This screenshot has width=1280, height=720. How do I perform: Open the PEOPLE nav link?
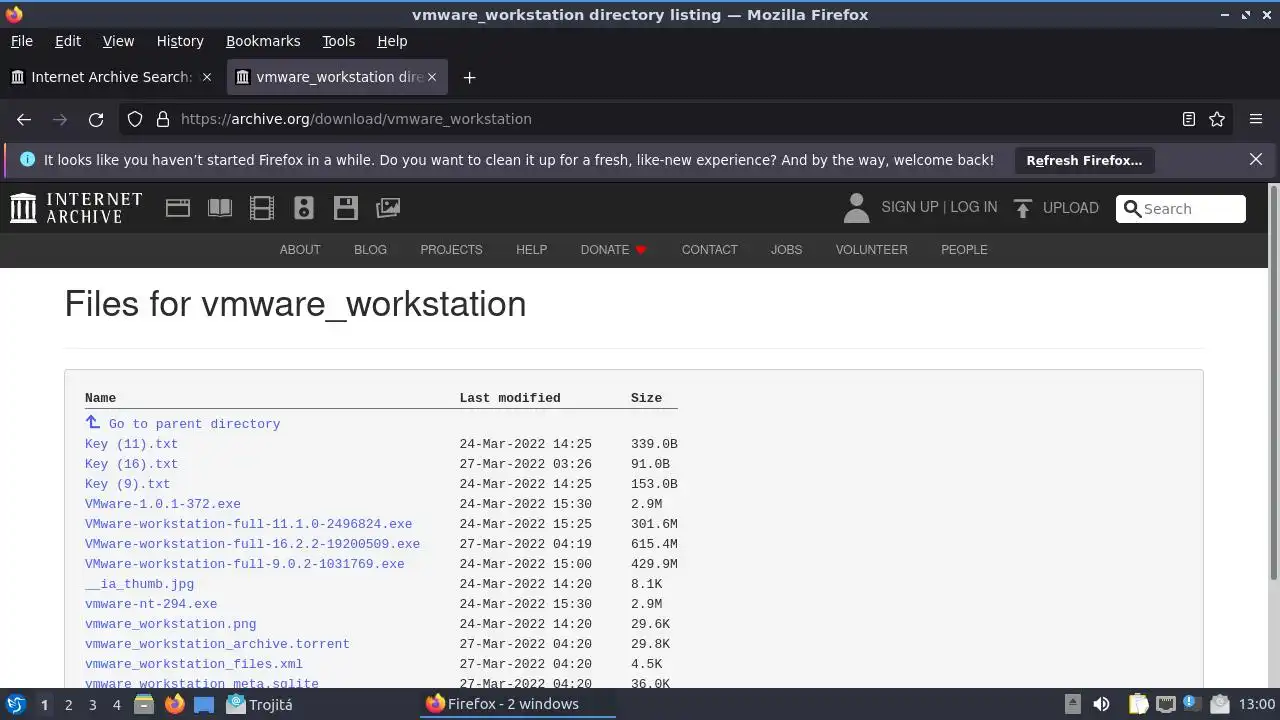point(964,250)
